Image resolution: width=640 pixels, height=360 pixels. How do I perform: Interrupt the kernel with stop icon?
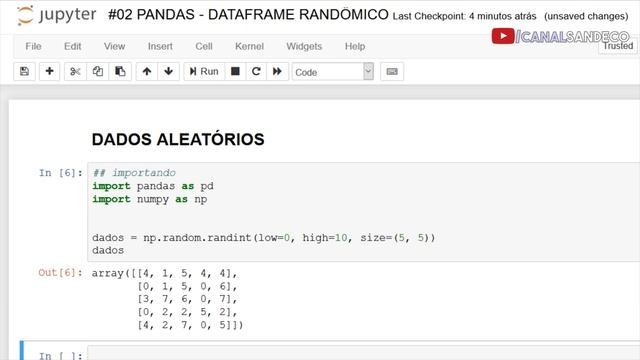(x=235, y=71)
